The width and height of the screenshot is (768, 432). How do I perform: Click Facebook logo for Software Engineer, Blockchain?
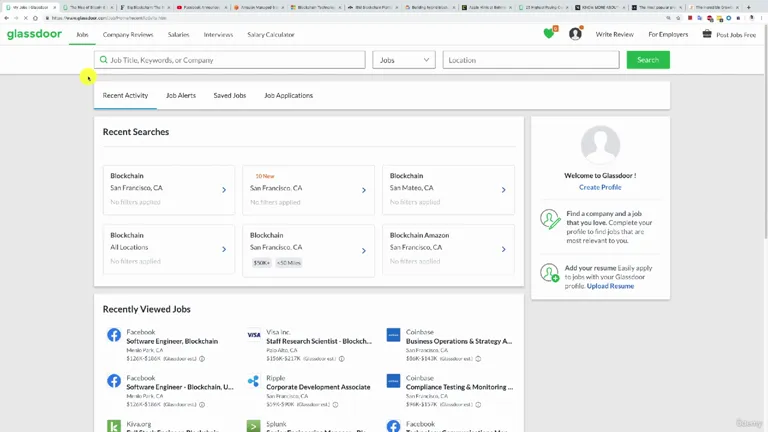point(114,335)
